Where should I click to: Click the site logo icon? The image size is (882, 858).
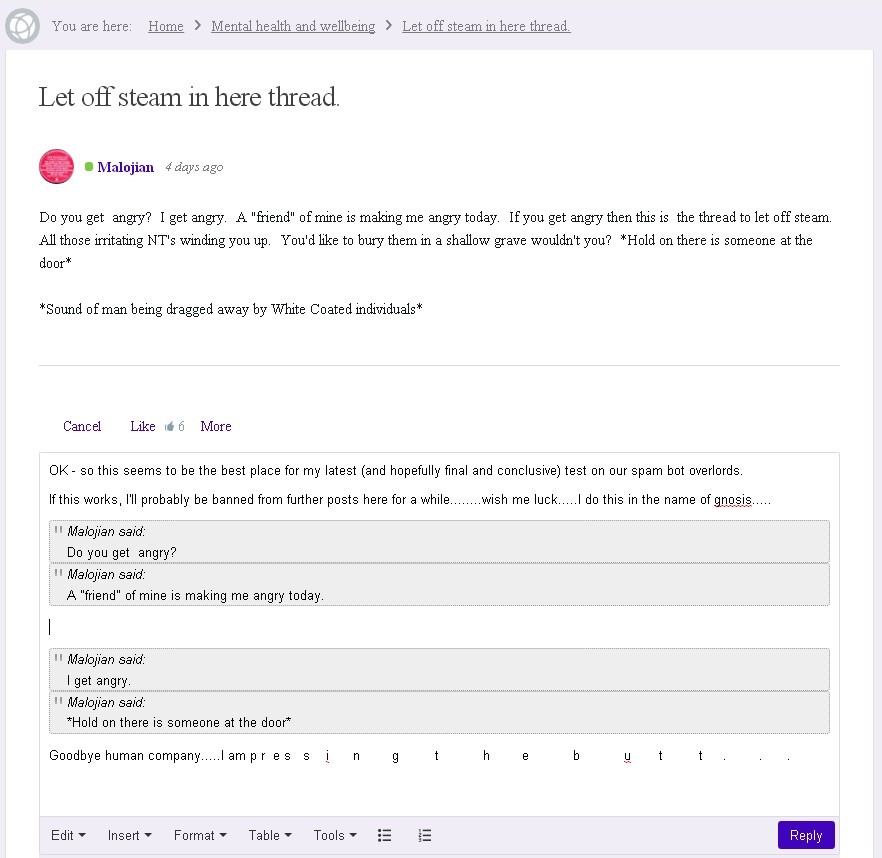tap(22, 26)
